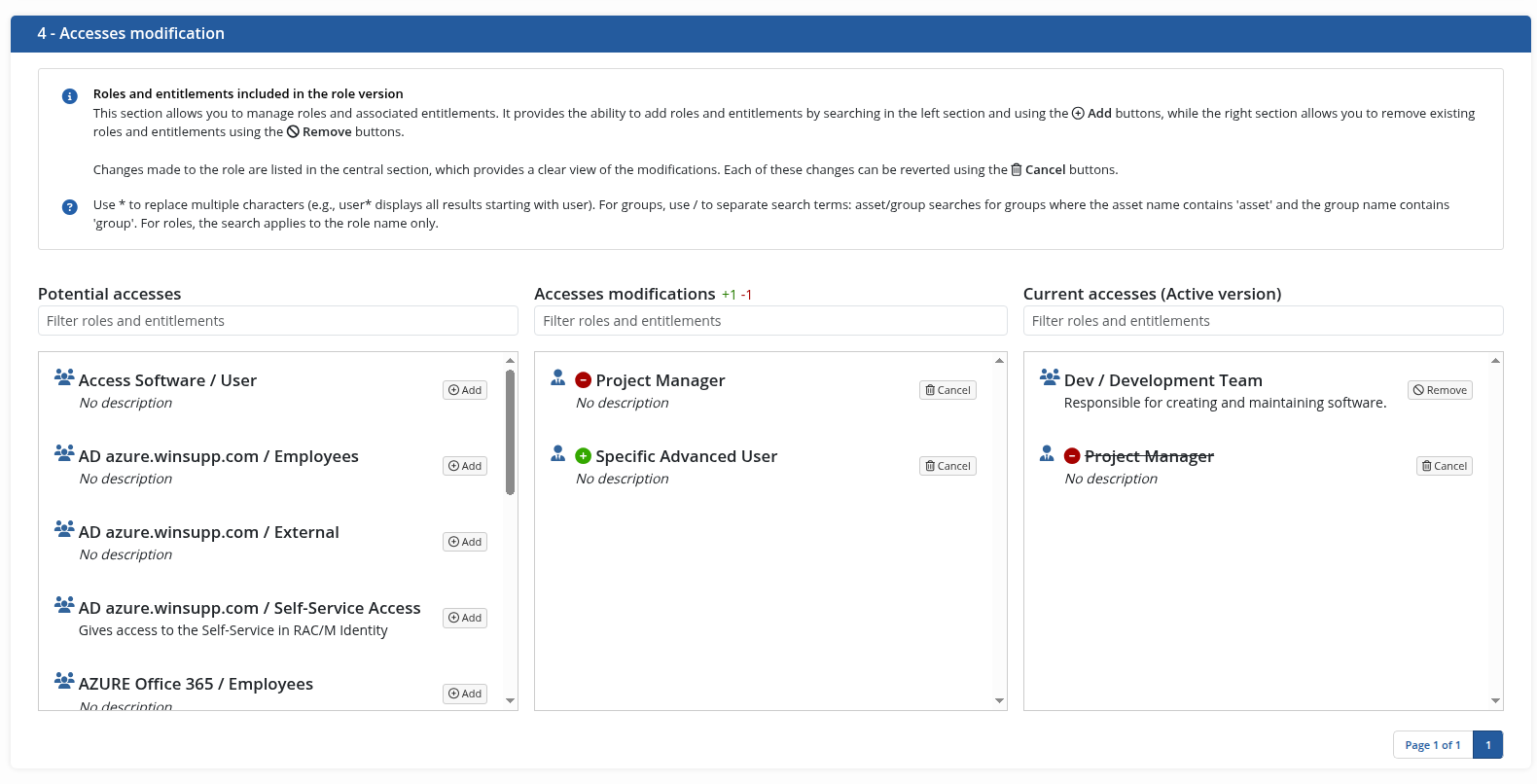Click the group icon beside Dev / Development Team

(1050, 376)
